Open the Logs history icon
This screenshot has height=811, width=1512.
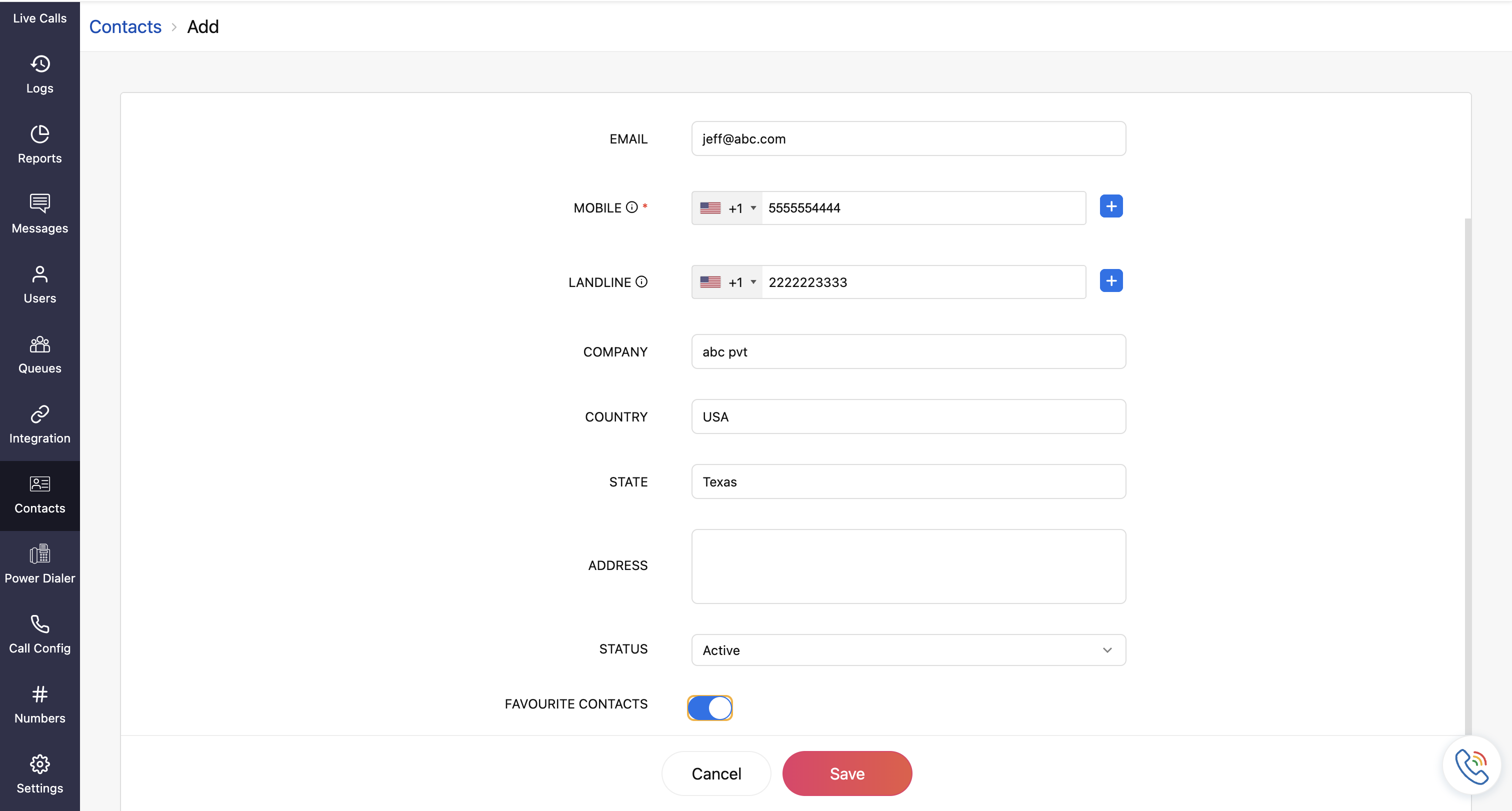point(40,64)
